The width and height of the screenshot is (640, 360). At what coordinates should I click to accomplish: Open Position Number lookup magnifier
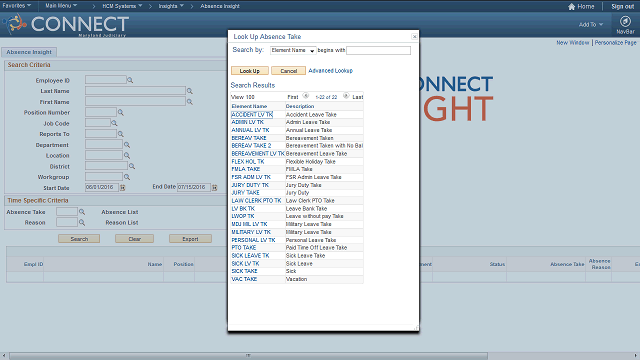pos(120,112)
